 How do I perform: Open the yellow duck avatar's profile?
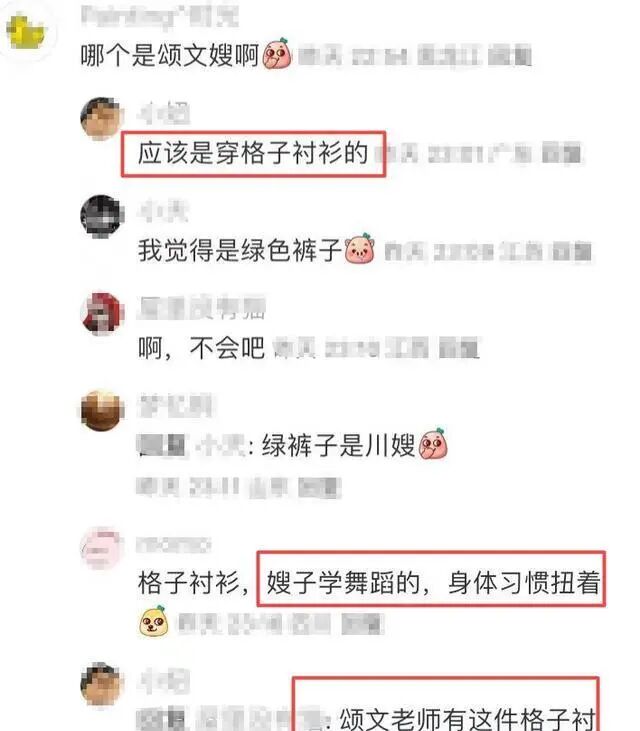[26, 31]
